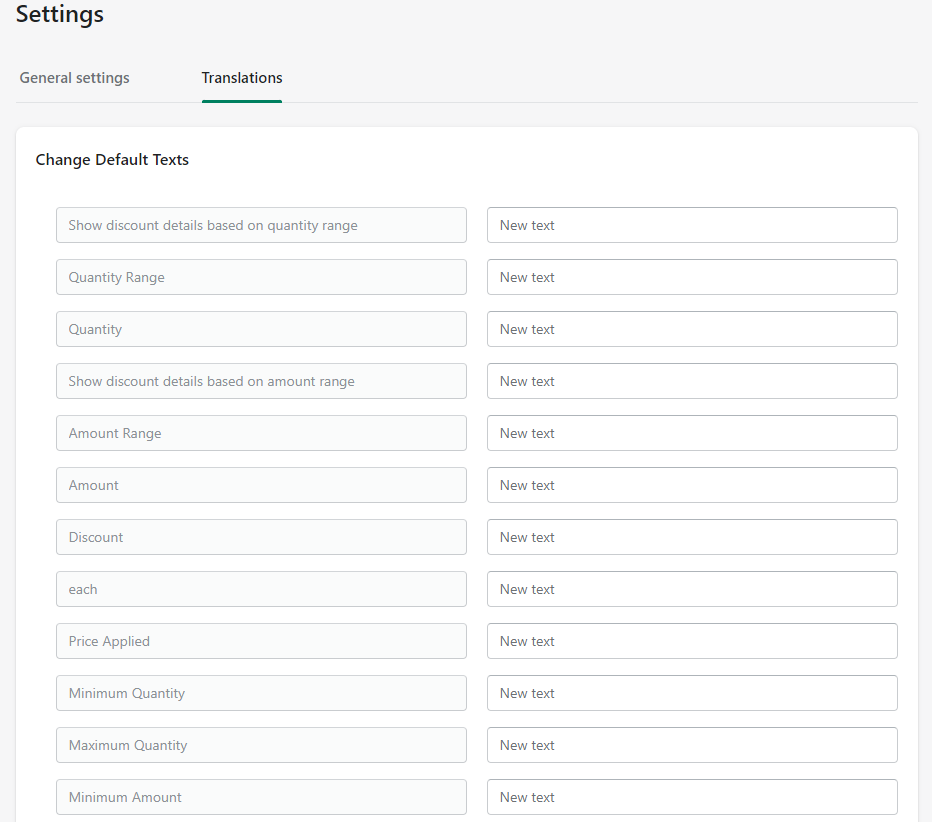
Task: Focus New text input next to Amount Range
Action: pyautogui.click(x=692, y=433)
